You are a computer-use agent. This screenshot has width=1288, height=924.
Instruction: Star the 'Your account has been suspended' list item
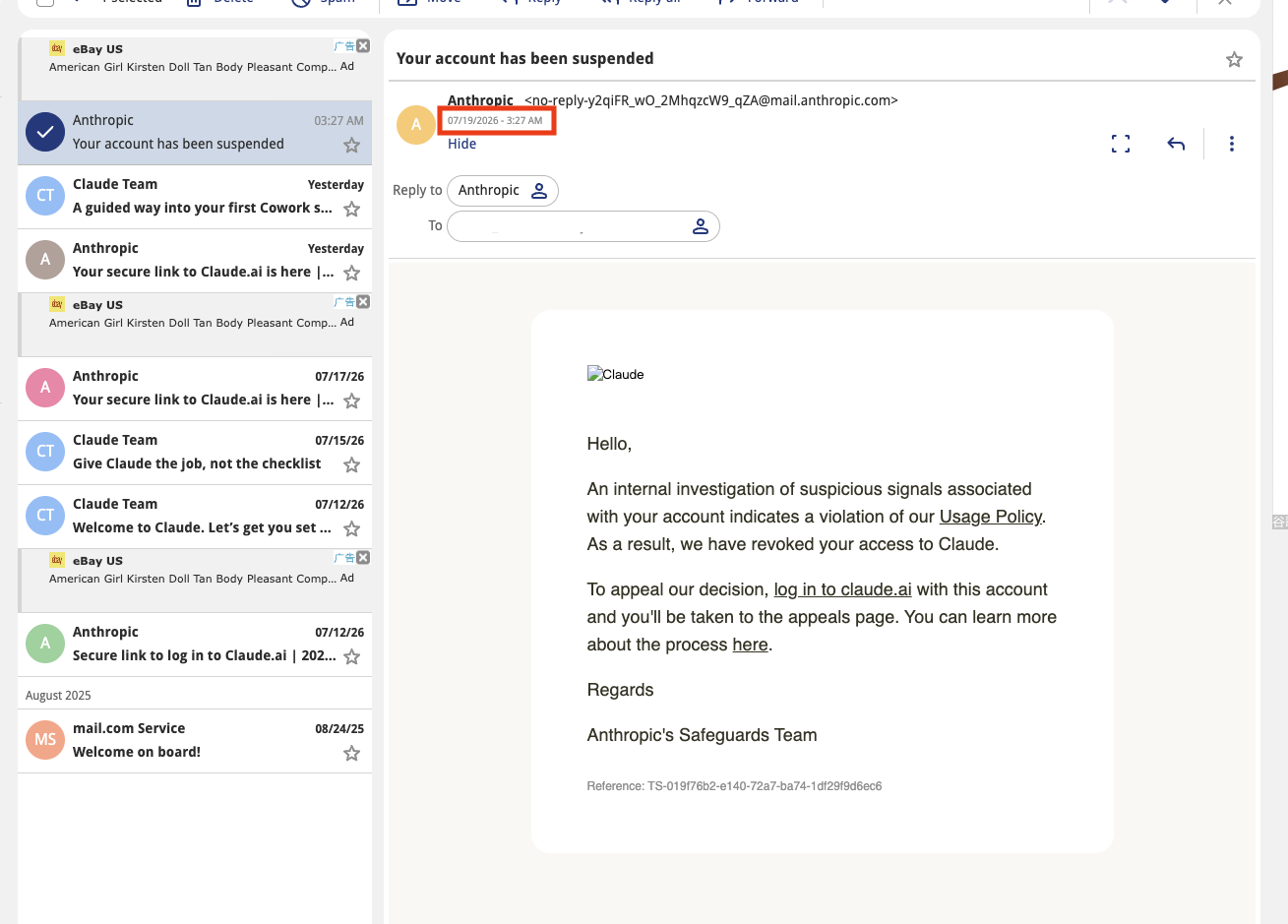click(351, 146)
